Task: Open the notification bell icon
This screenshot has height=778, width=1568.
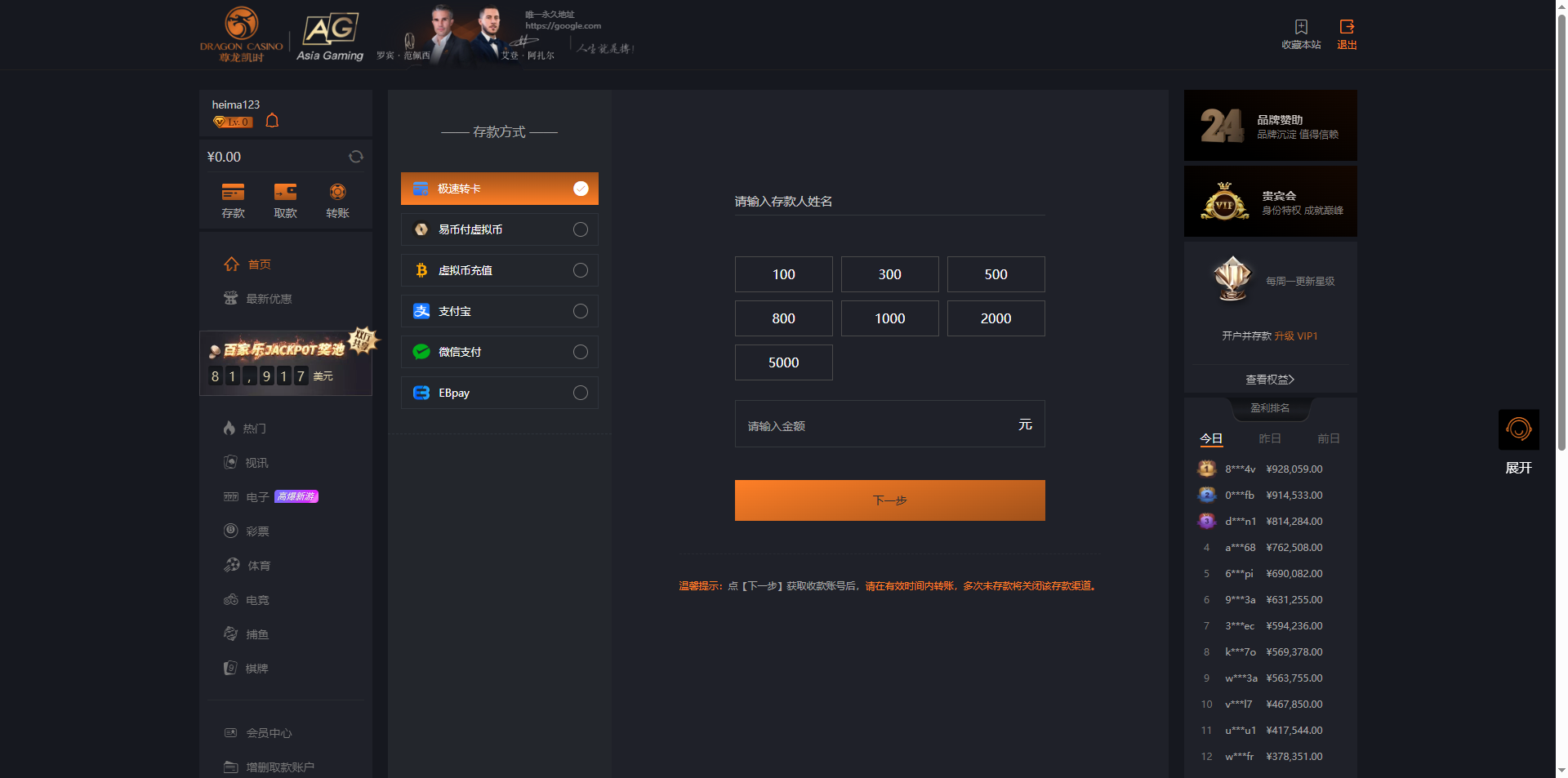Action: pos(273,121)
